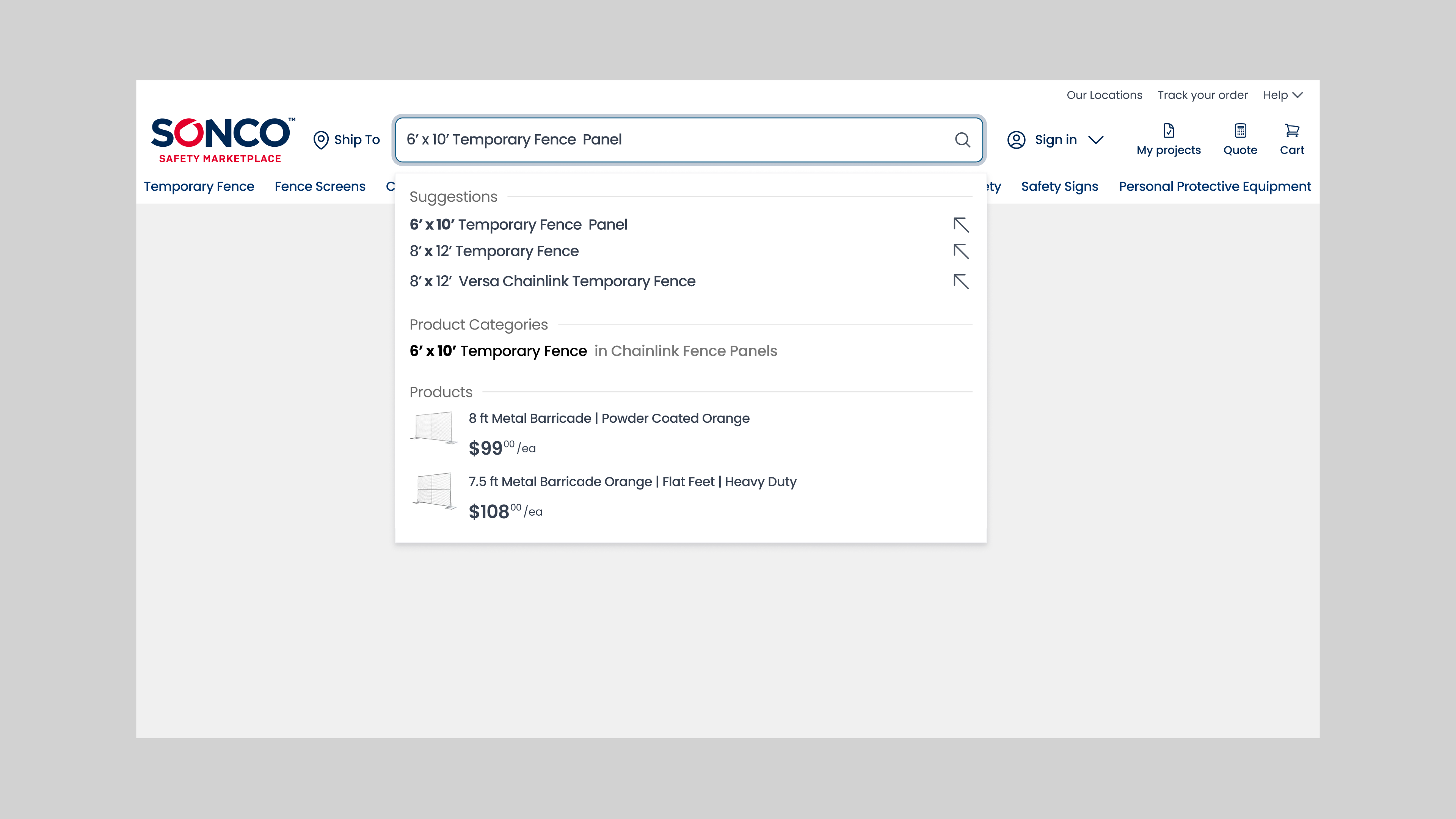Fill arrow for 8' x 12' Temporary Fence suggestion
The image size is (1456, 819).
pos(961,251)
